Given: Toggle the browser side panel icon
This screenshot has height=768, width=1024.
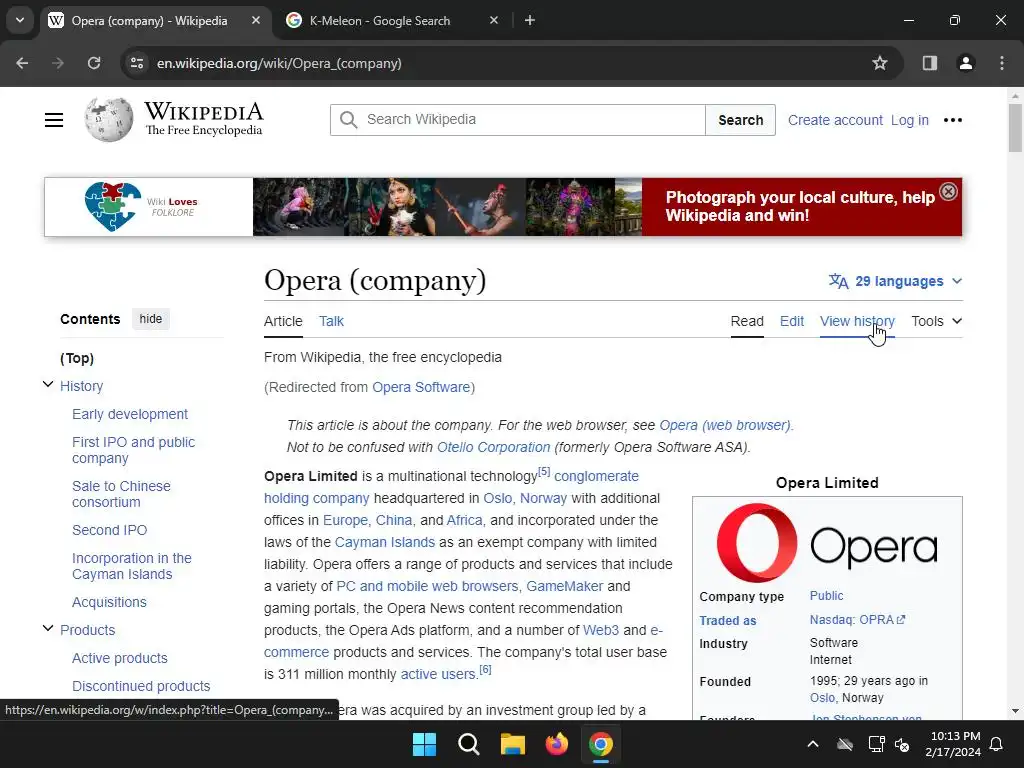Looking at the screenshot, I should click(x=930, y=63).
